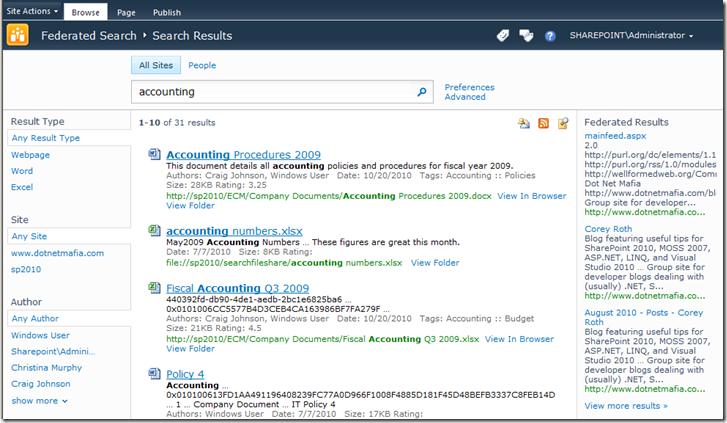727x423 pixels.
Task: Click View Folder under Accounting Procedures 2009
Action: tap(191, 205)
